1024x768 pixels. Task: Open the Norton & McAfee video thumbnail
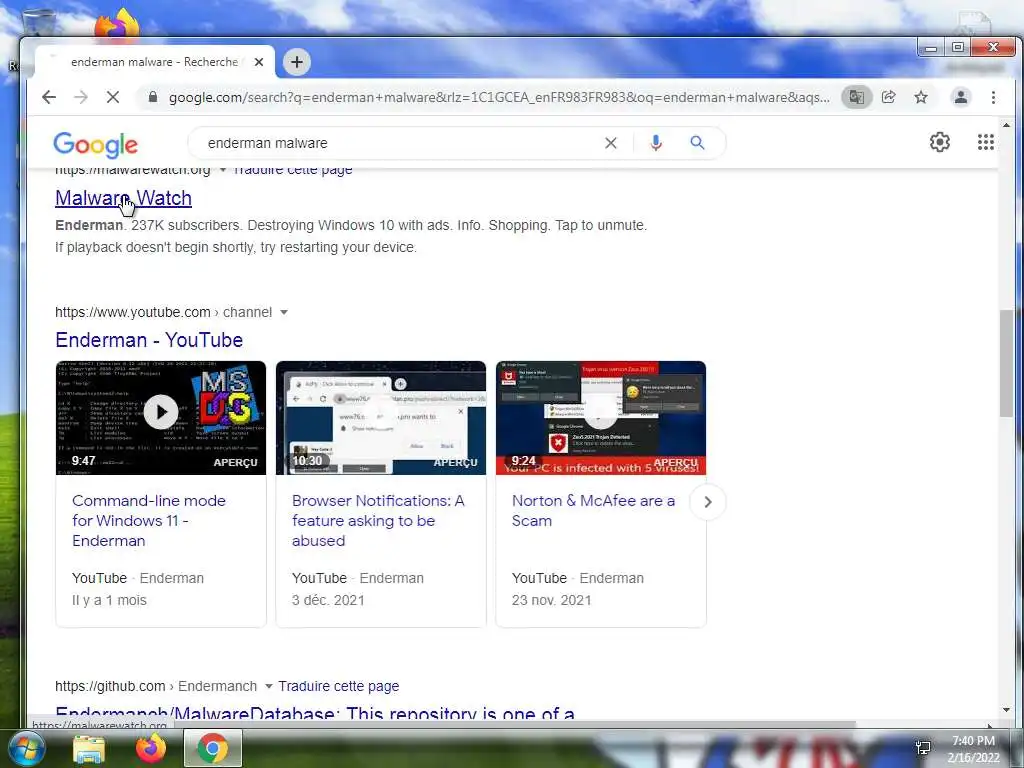coord(601,418)
